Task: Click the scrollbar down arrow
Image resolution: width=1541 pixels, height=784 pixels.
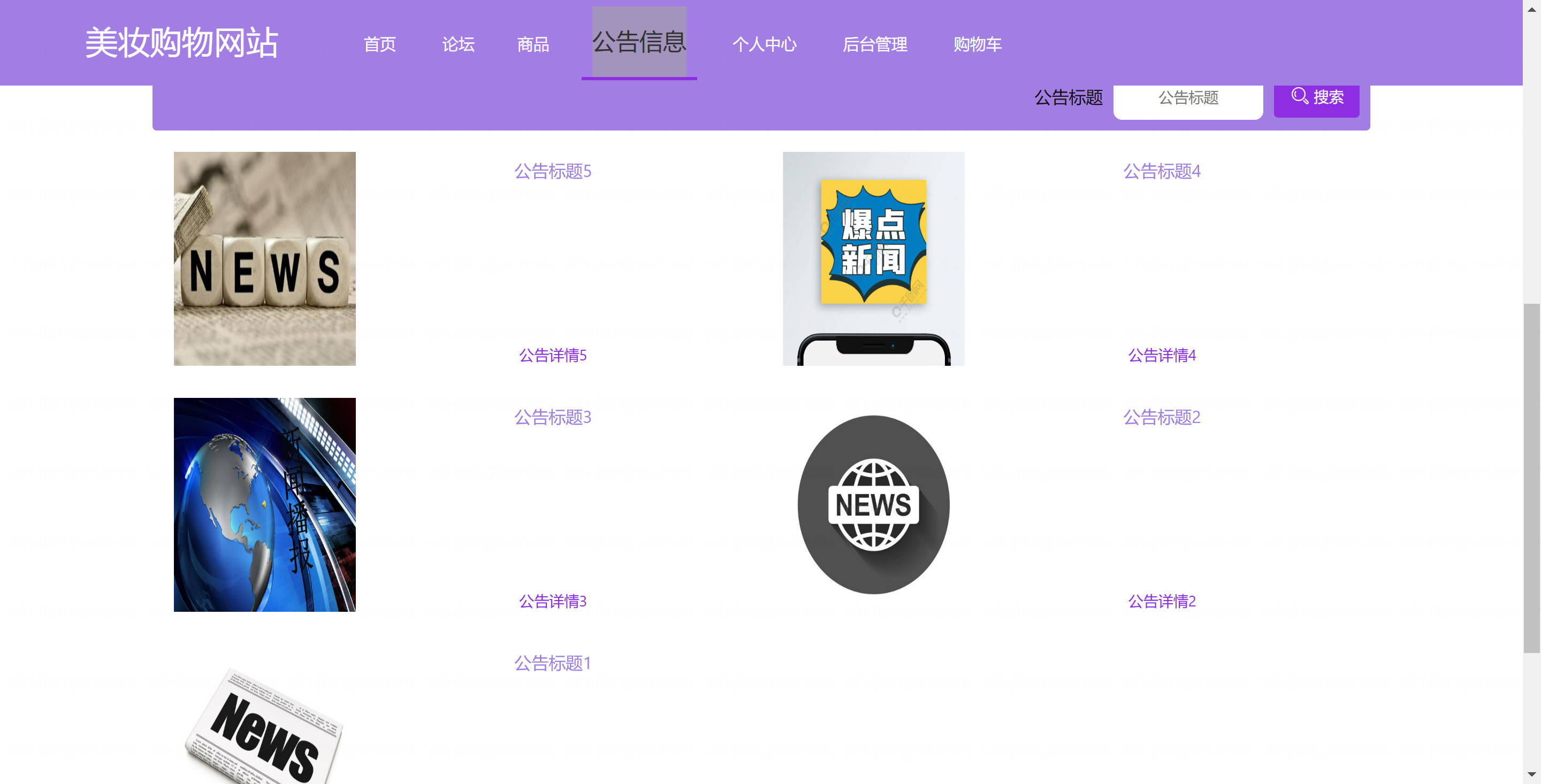Action: point(1531,774)
